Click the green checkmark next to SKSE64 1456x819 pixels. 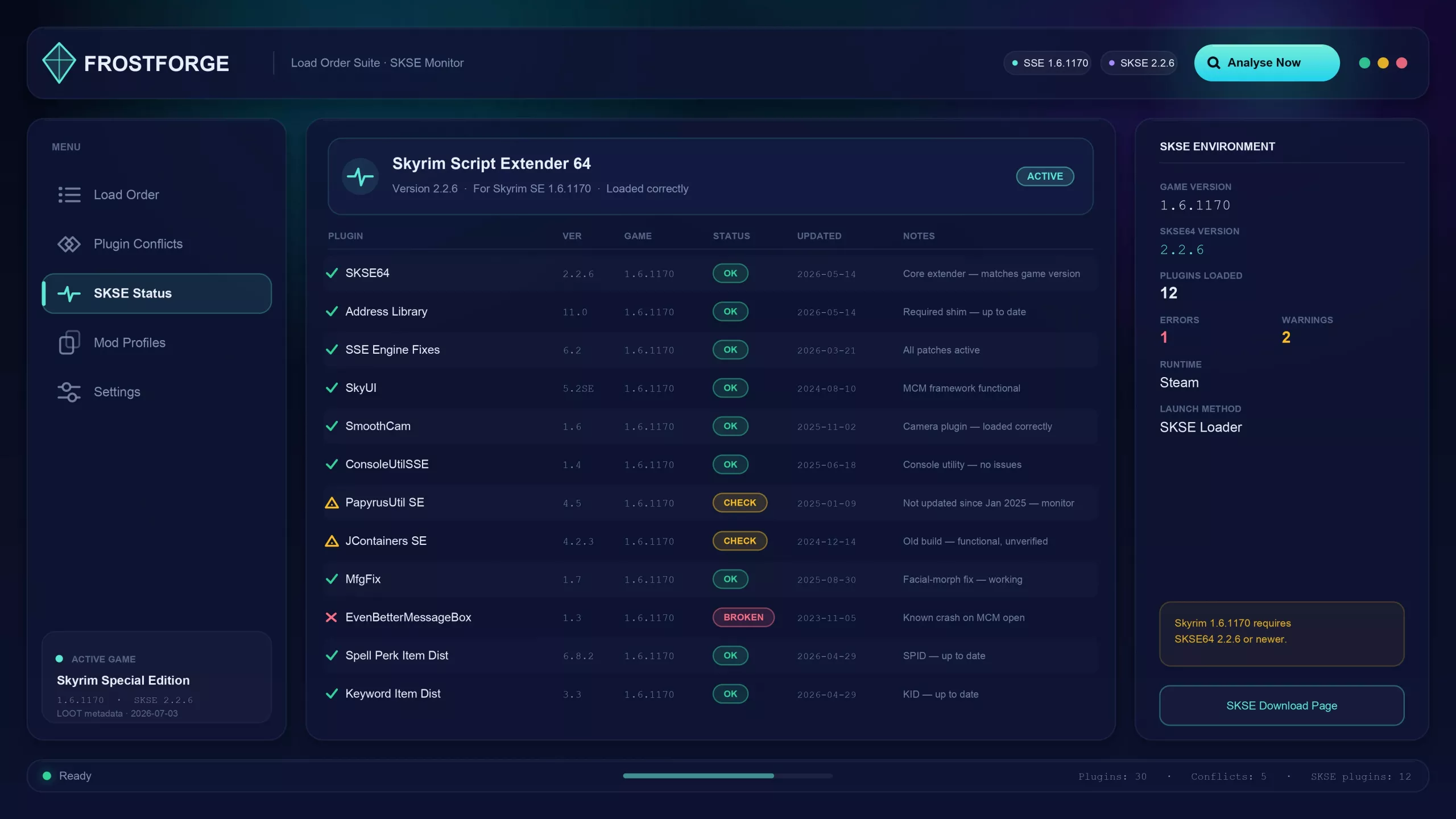pyautogui.click(x=332, y=273)
